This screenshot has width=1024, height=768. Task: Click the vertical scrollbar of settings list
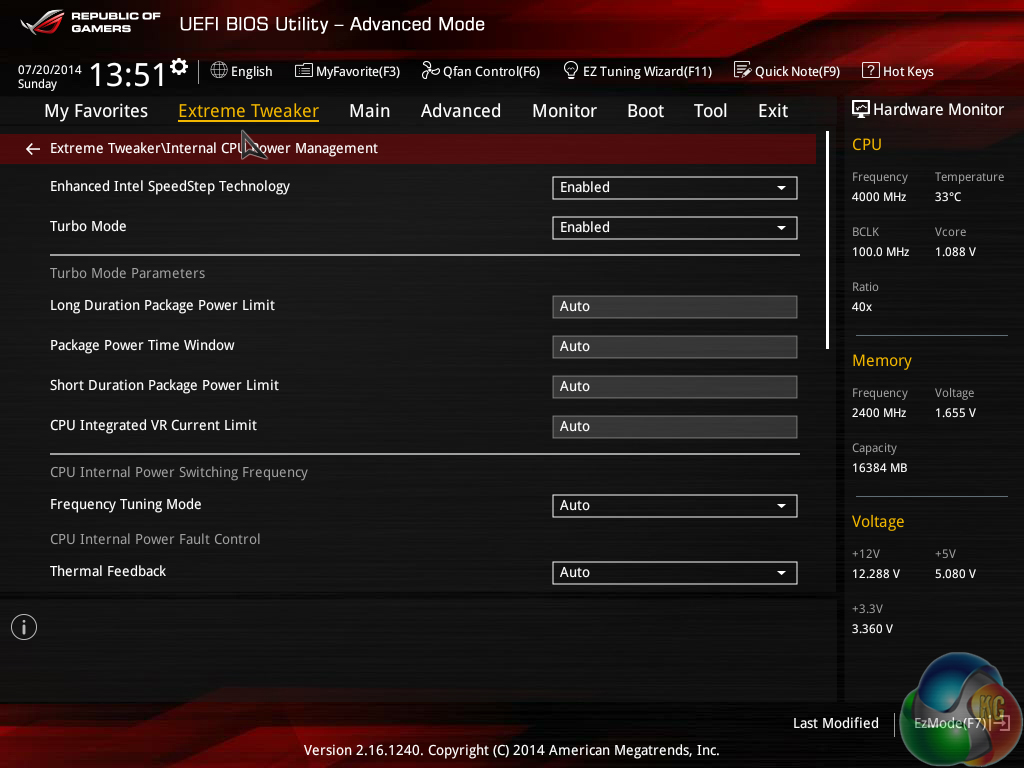click(x=827, y=240)
